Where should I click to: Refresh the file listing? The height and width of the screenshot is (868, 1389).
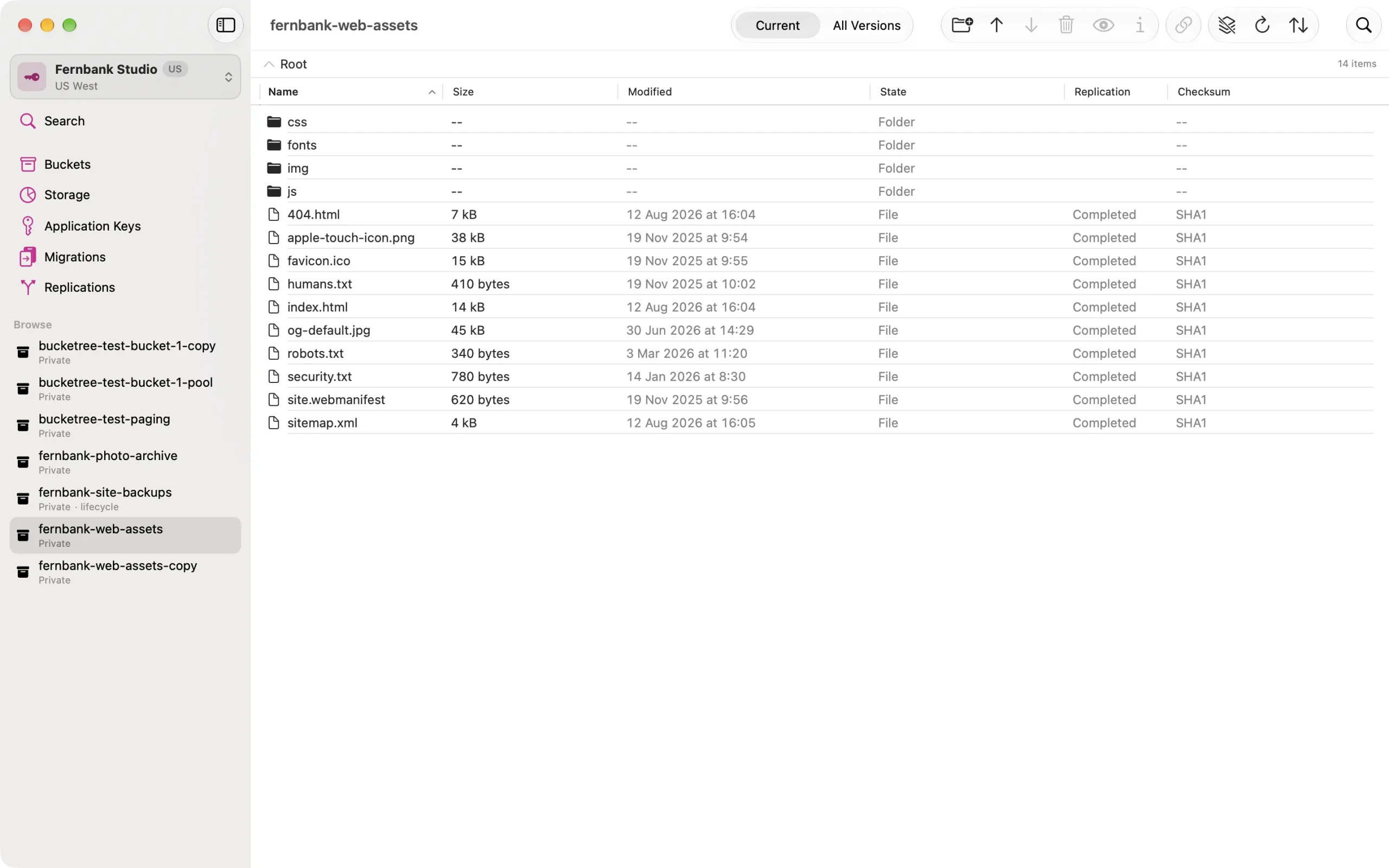coord(1262,25)
